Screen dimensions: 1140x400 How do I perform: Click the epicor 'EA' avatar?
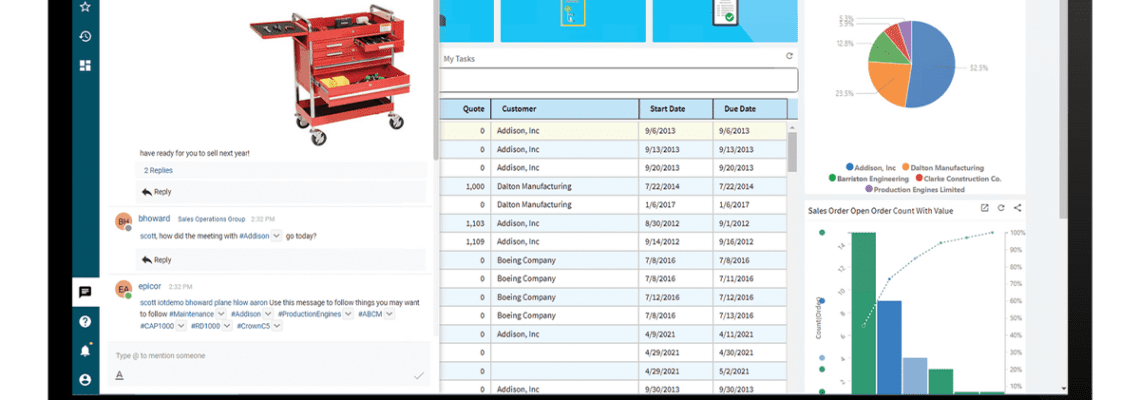pyautogui.click(x=124, y=289)
